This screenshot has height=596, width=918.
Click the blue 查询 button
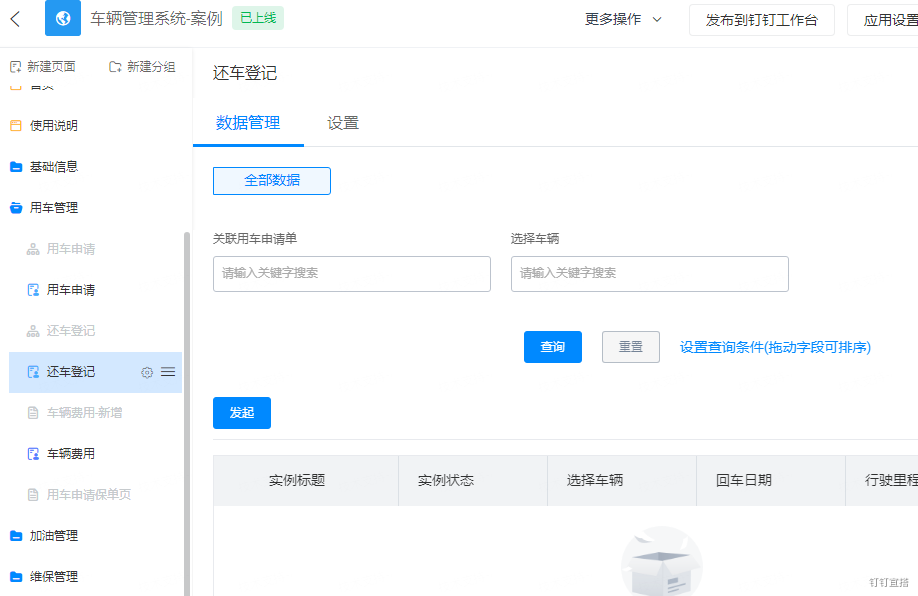553,347
